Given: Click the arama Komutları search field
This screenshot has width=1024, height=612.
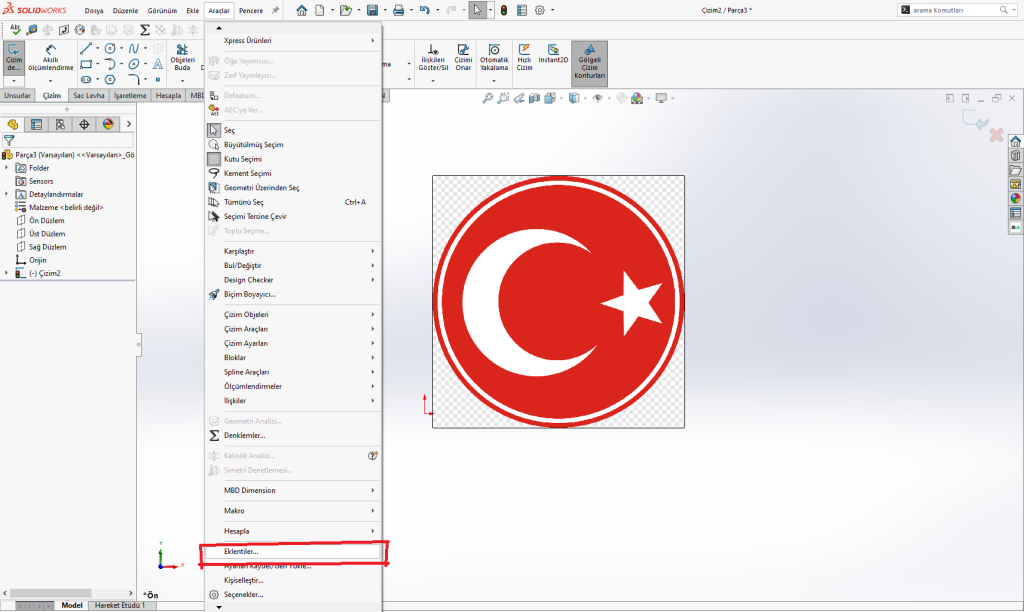Looking at the screenshot, I should click(950, 10).
